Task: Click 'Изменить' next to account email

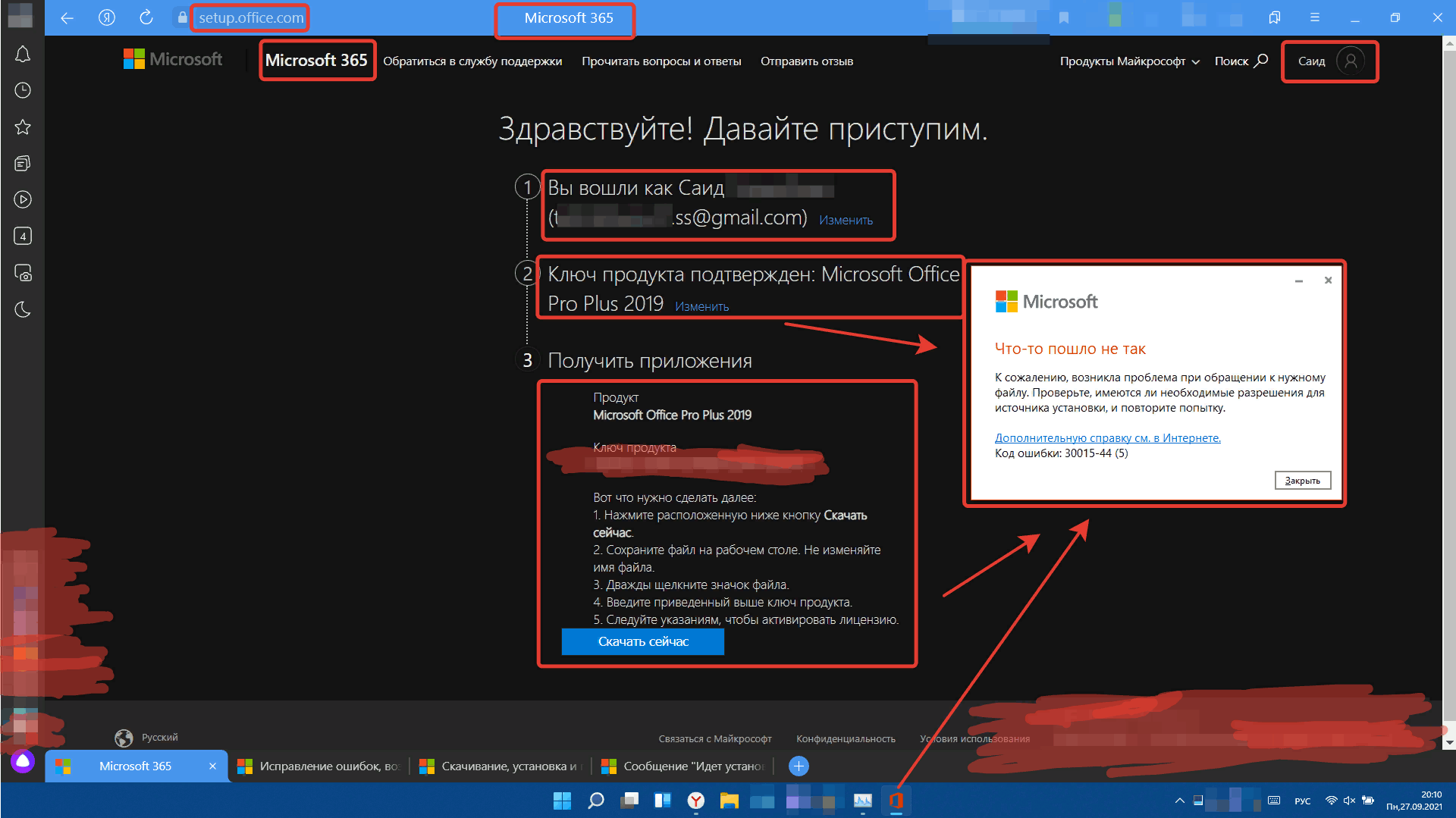Action: pyautogui.click(x=846, y=220)
